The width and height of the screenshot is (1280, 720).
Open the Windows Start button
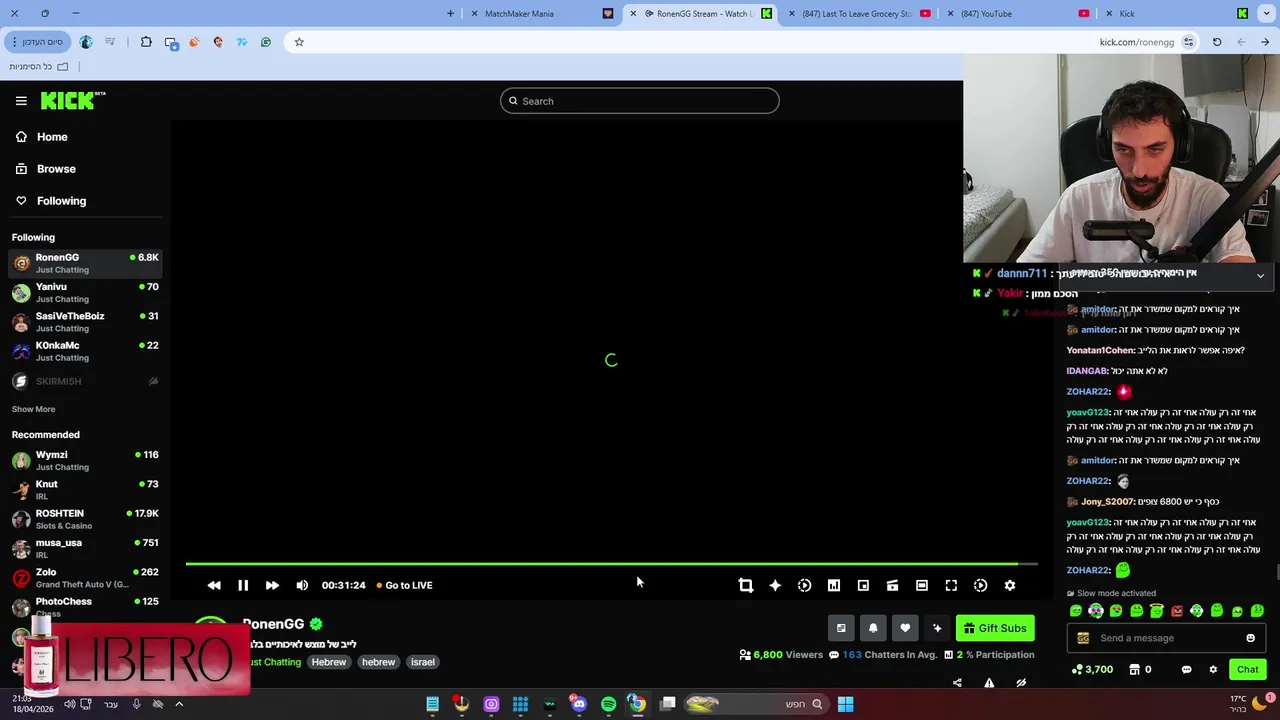(845, 704)
